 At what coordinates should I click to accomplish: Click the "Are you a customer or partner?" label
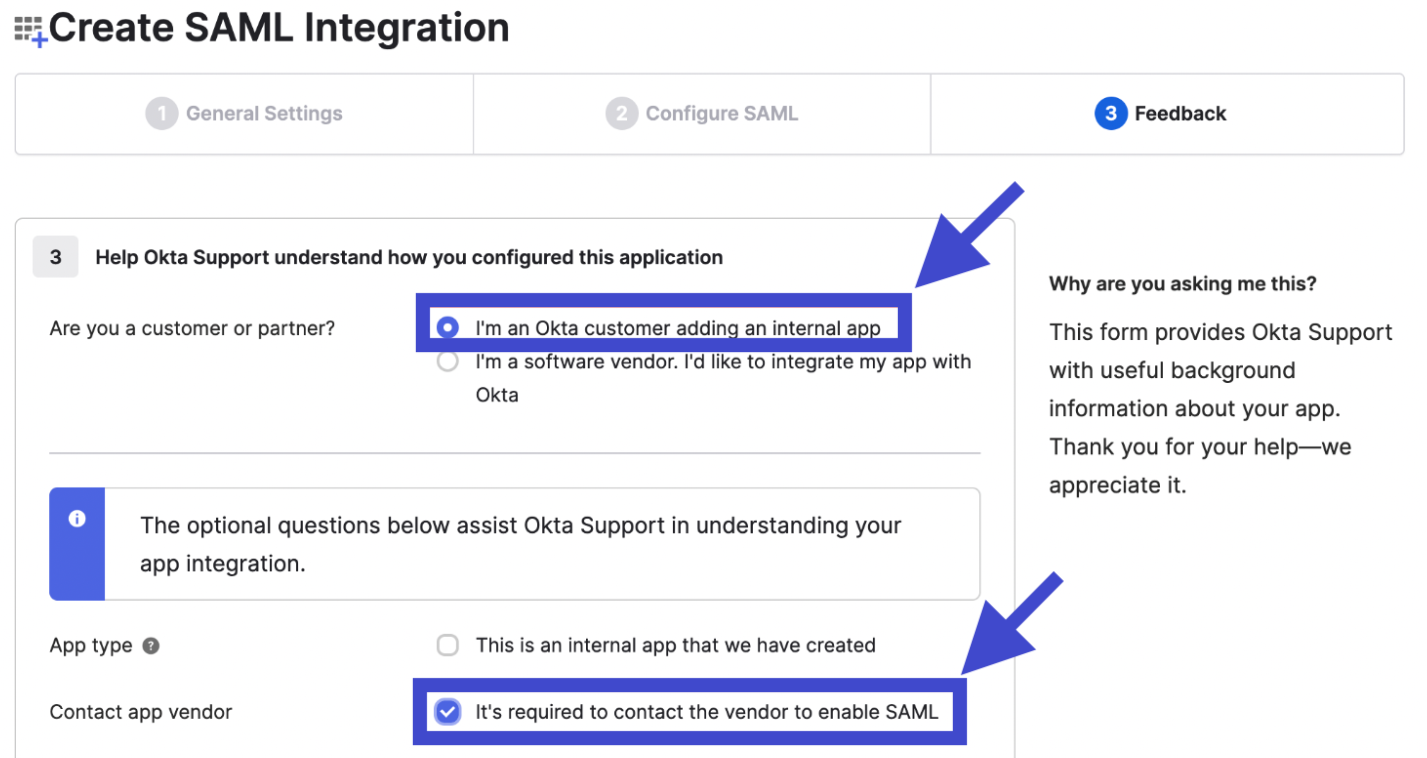pyautogui.click(x=192, y=328)
